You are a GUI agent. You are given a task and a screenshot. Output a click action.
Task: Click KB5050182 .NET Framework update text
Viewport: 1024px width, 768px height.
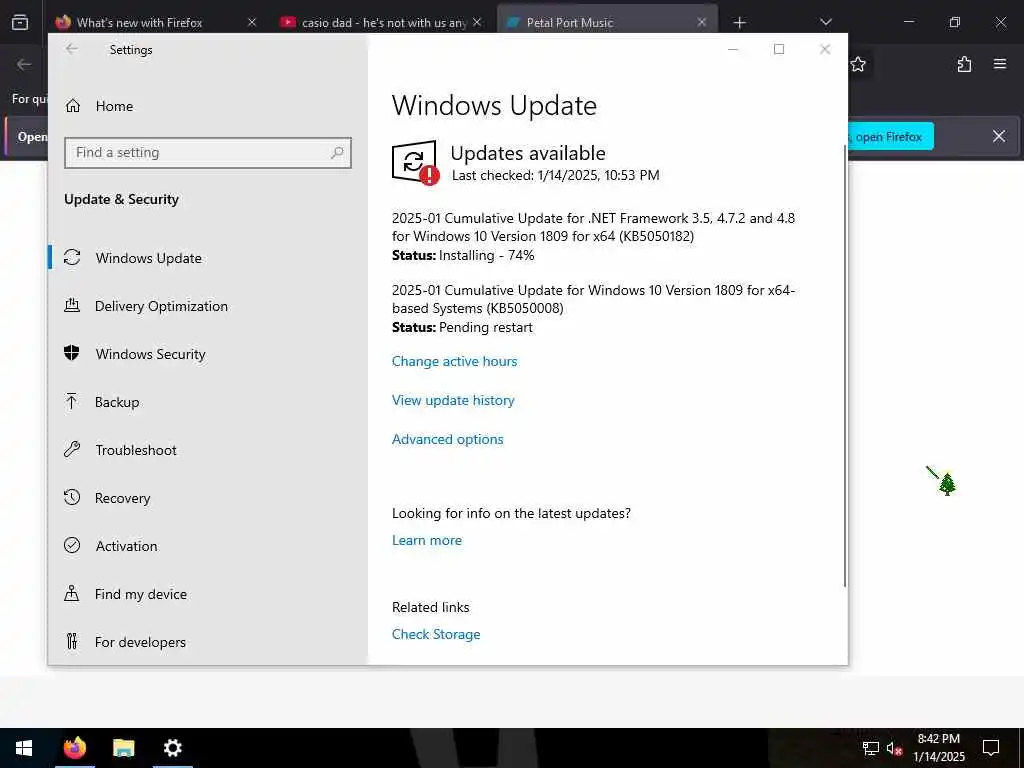594,227
